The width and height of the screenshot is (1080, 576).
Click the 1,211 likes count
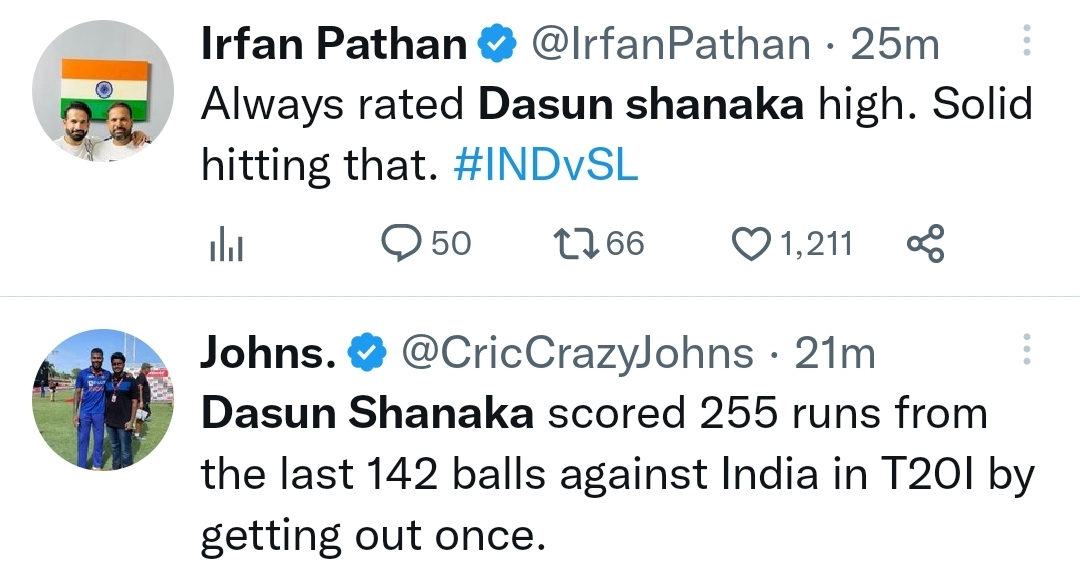[816, 243]
